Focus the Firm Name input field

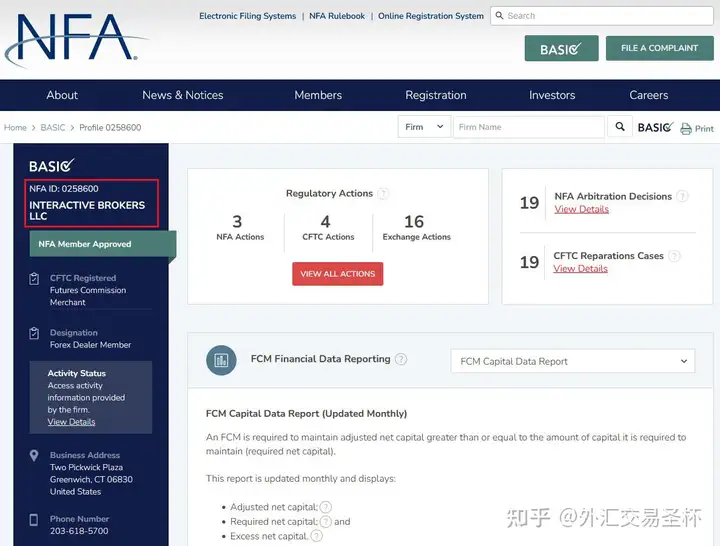coord(529,127)
